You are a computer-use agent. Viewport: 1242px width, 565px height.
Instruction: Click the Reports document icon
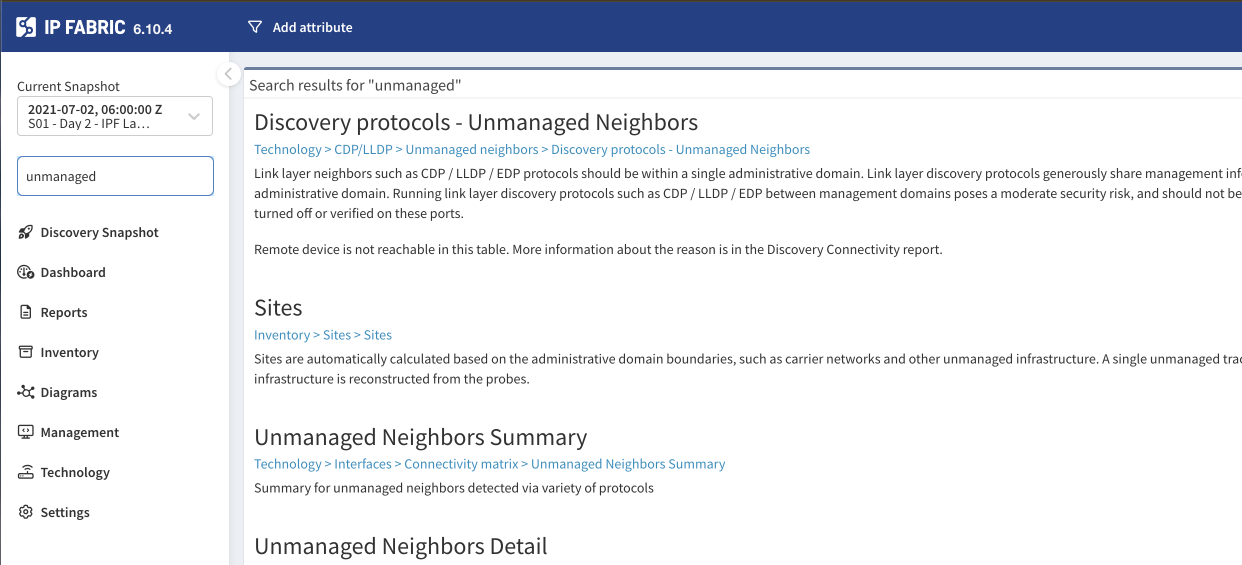(x=26, y=312)
